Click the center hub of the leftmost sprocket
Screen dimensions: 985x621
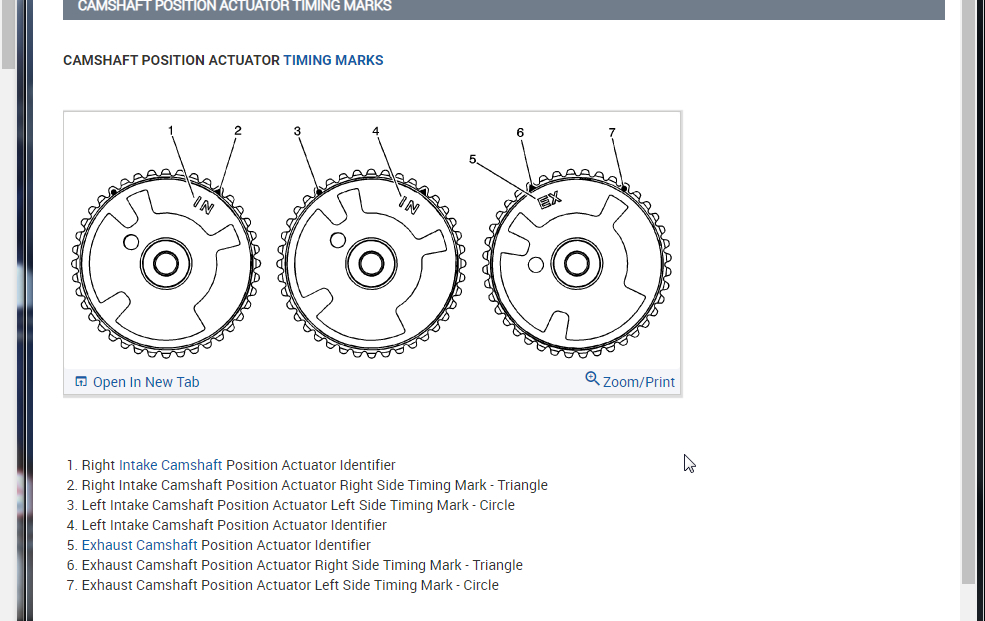coord(165,263)
